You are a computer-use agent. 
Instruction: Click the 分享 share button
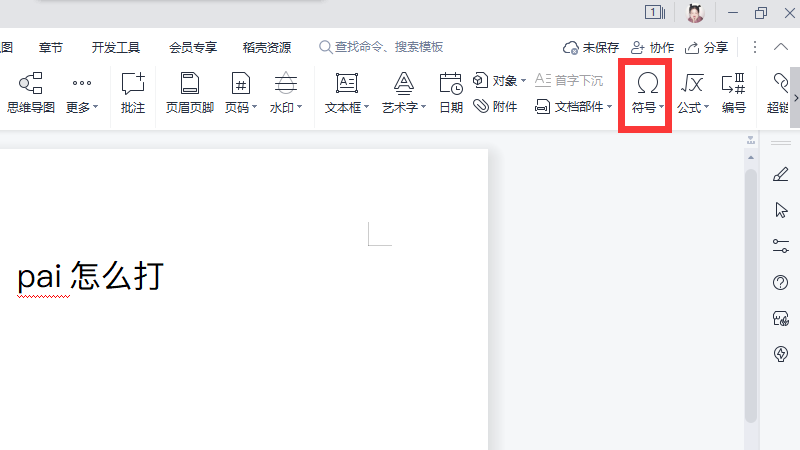click(x=706, y=47)
